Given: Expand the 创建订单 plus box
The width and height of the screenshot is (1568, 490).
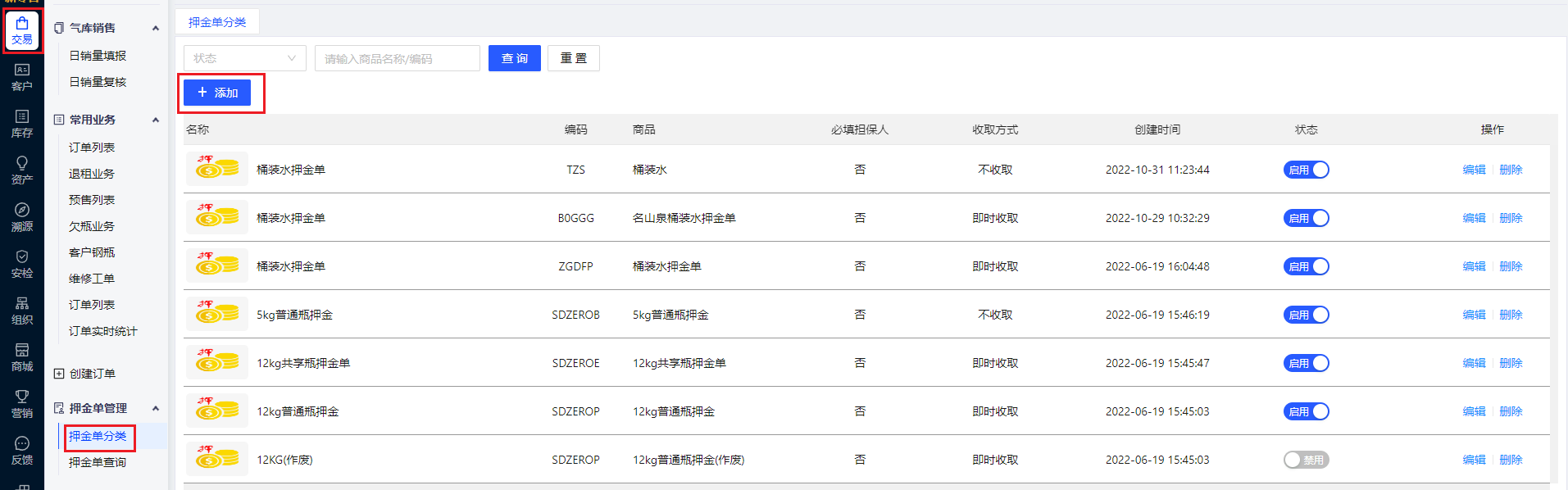Looking at the screenshot, I should click(59, 374).
